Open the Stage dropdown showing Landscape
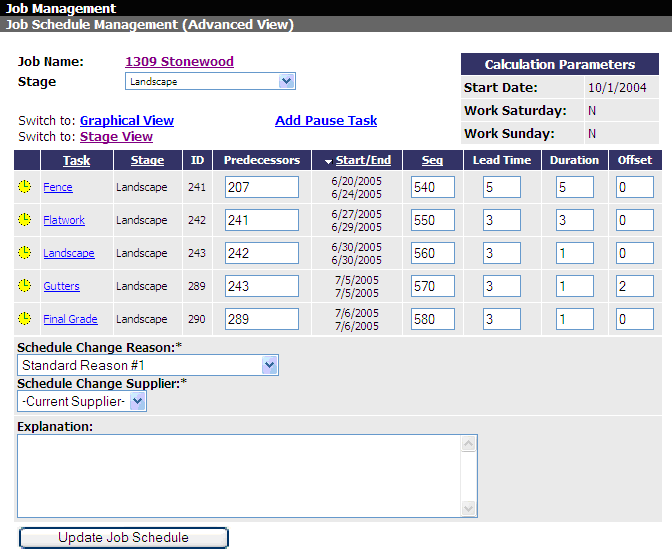 (286, 81)
